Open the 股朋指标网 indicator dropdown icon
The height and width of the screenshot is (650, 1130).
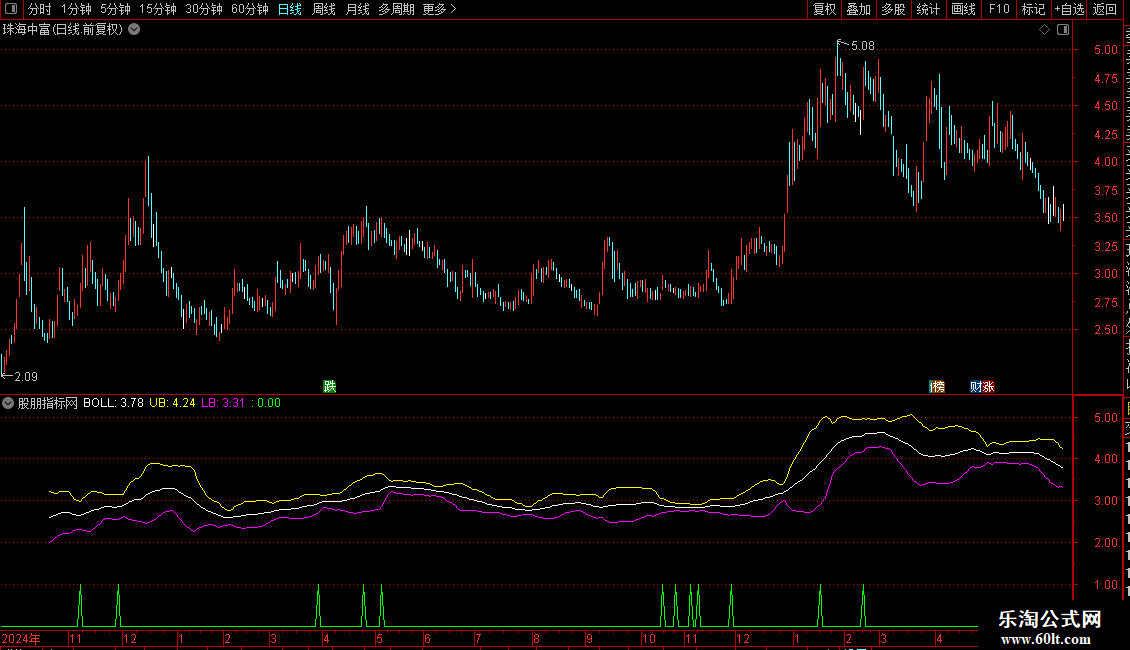8,404
